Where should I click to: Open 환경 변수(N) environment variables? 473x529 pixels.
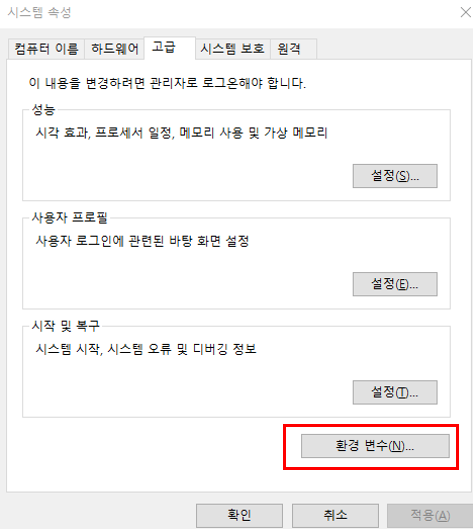coord(375,446)
